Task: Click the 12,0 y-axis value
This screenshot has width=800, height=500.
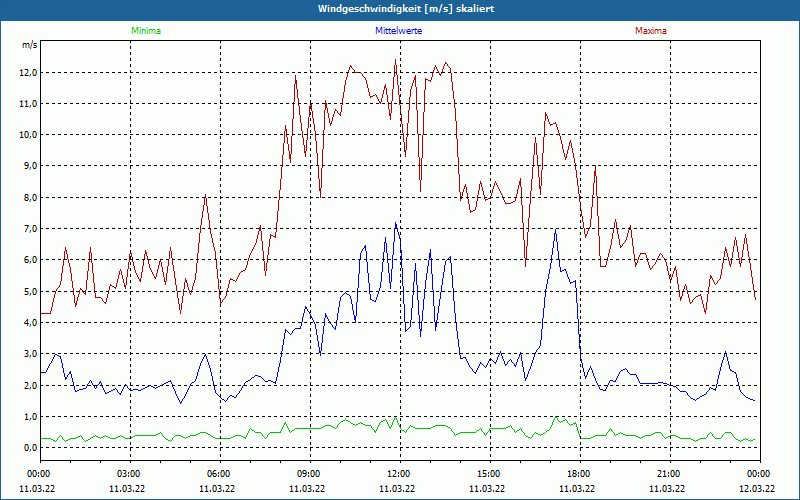Action: click(28, 72)
